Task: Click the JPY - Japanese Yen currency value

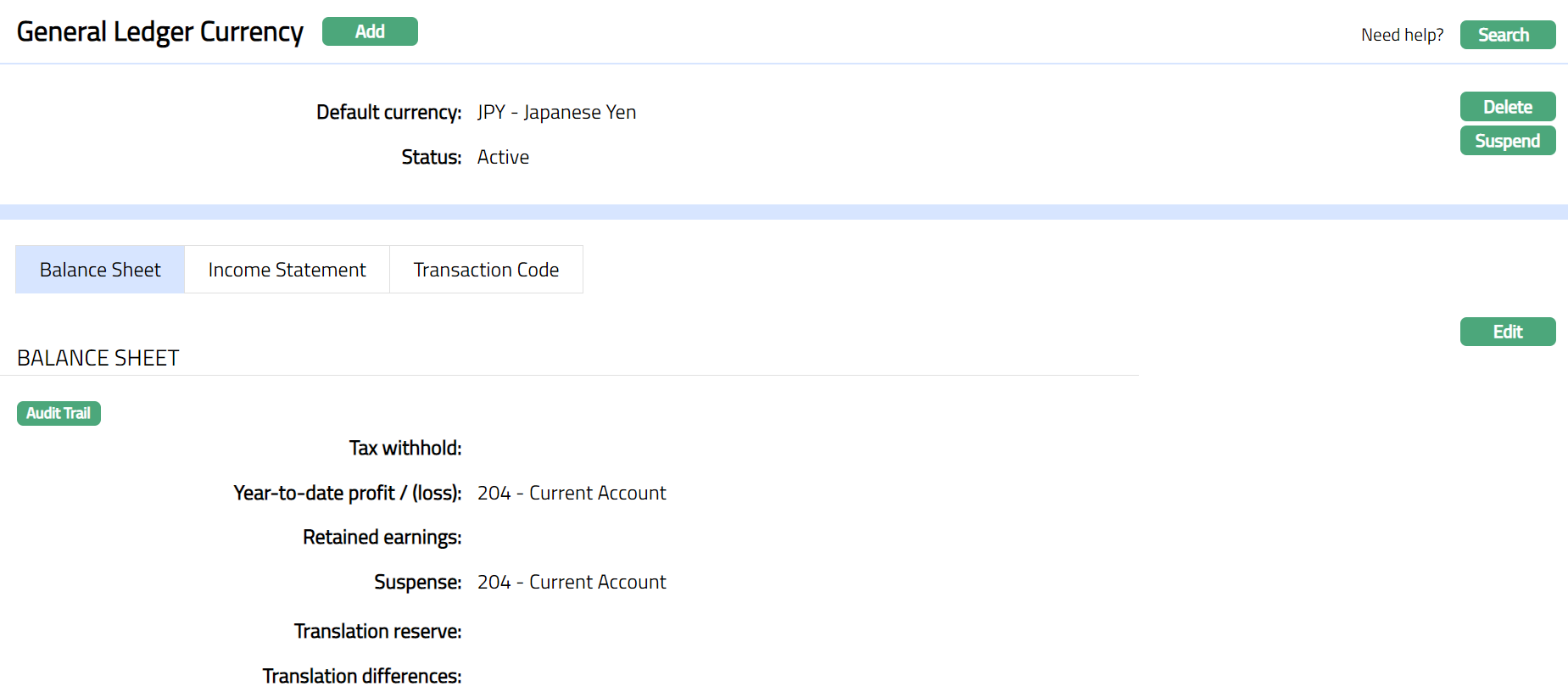Action: tap(556, 112)
